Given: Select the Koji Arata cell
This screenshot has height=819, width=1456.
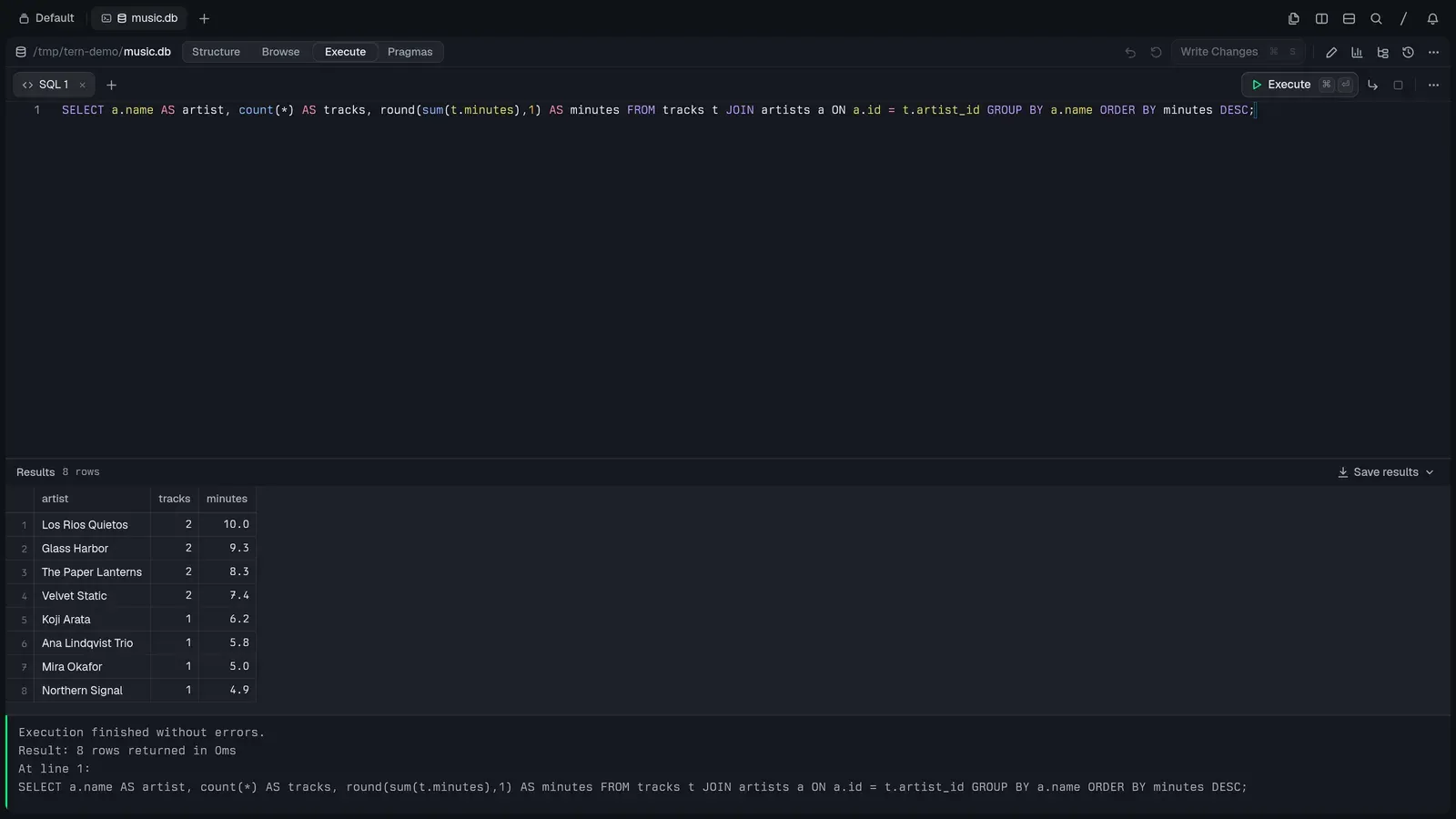Looking at the screenshot, I should 92,620.
